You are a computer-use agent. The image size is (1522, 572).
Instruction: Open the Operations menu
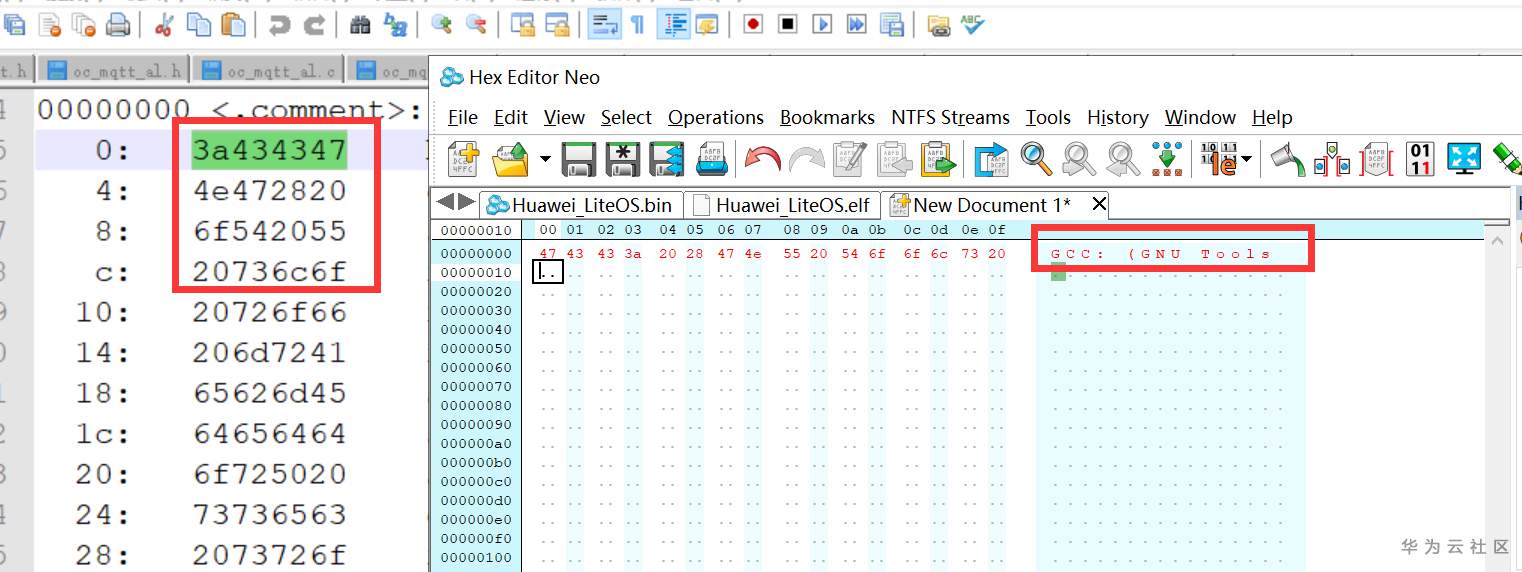point(716,117)
